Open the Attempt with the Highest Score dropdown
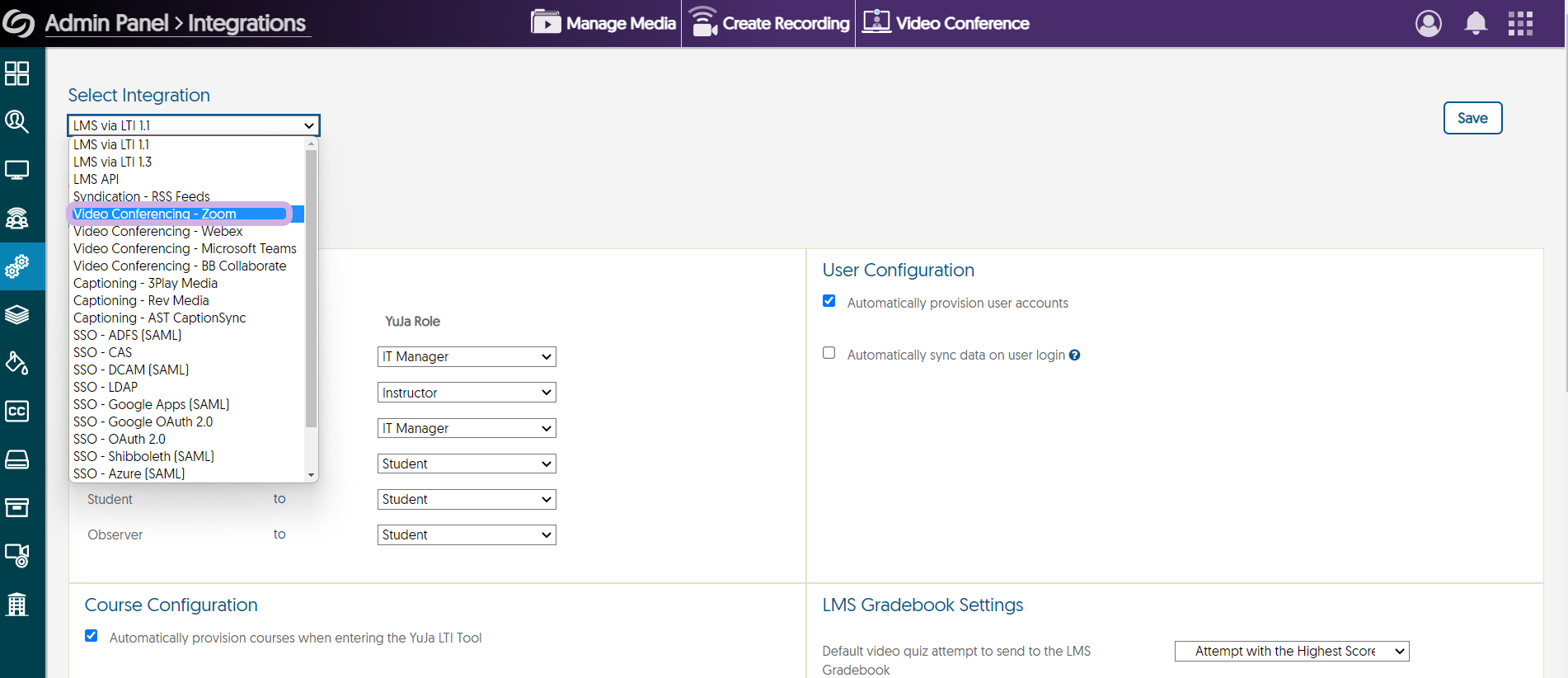1568x678 pixels. [1292, 651]
